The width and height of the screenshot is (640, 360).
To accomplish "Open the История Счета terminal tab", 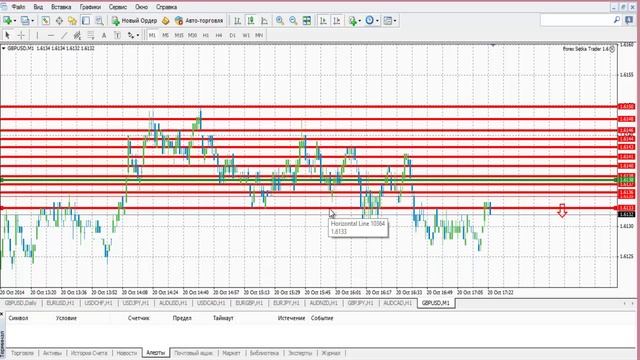I will tap(89, 353).
